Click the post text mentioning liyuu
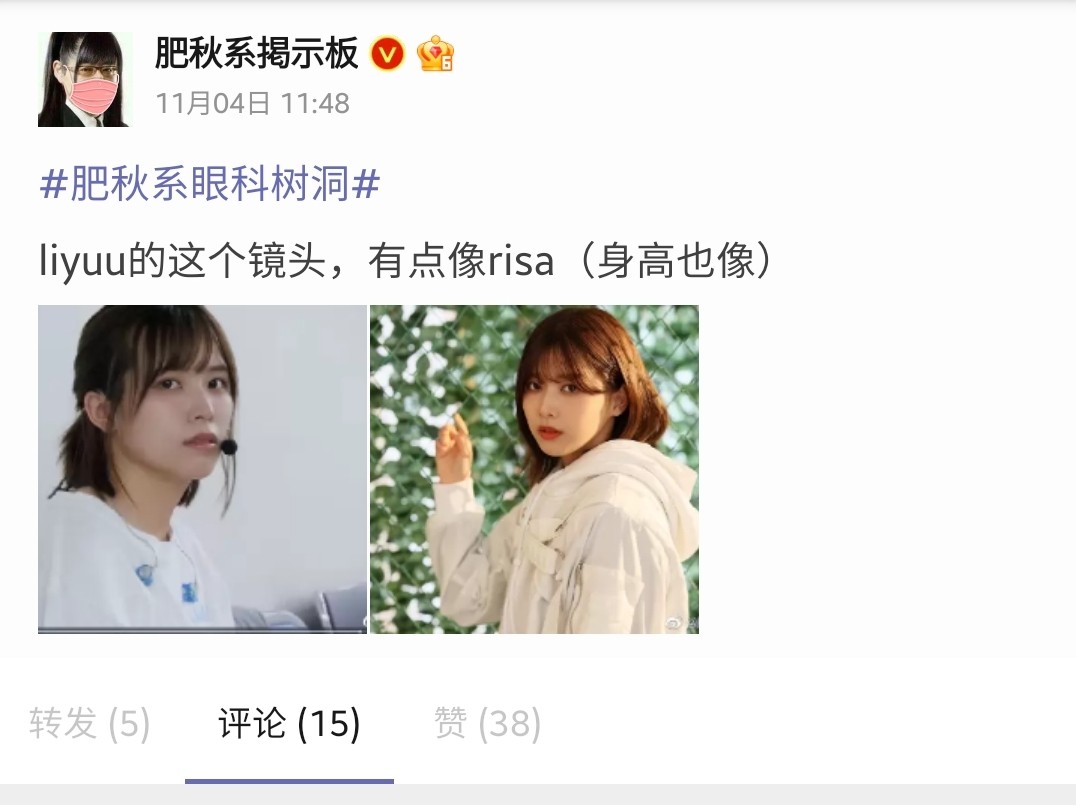 point(406,261)
